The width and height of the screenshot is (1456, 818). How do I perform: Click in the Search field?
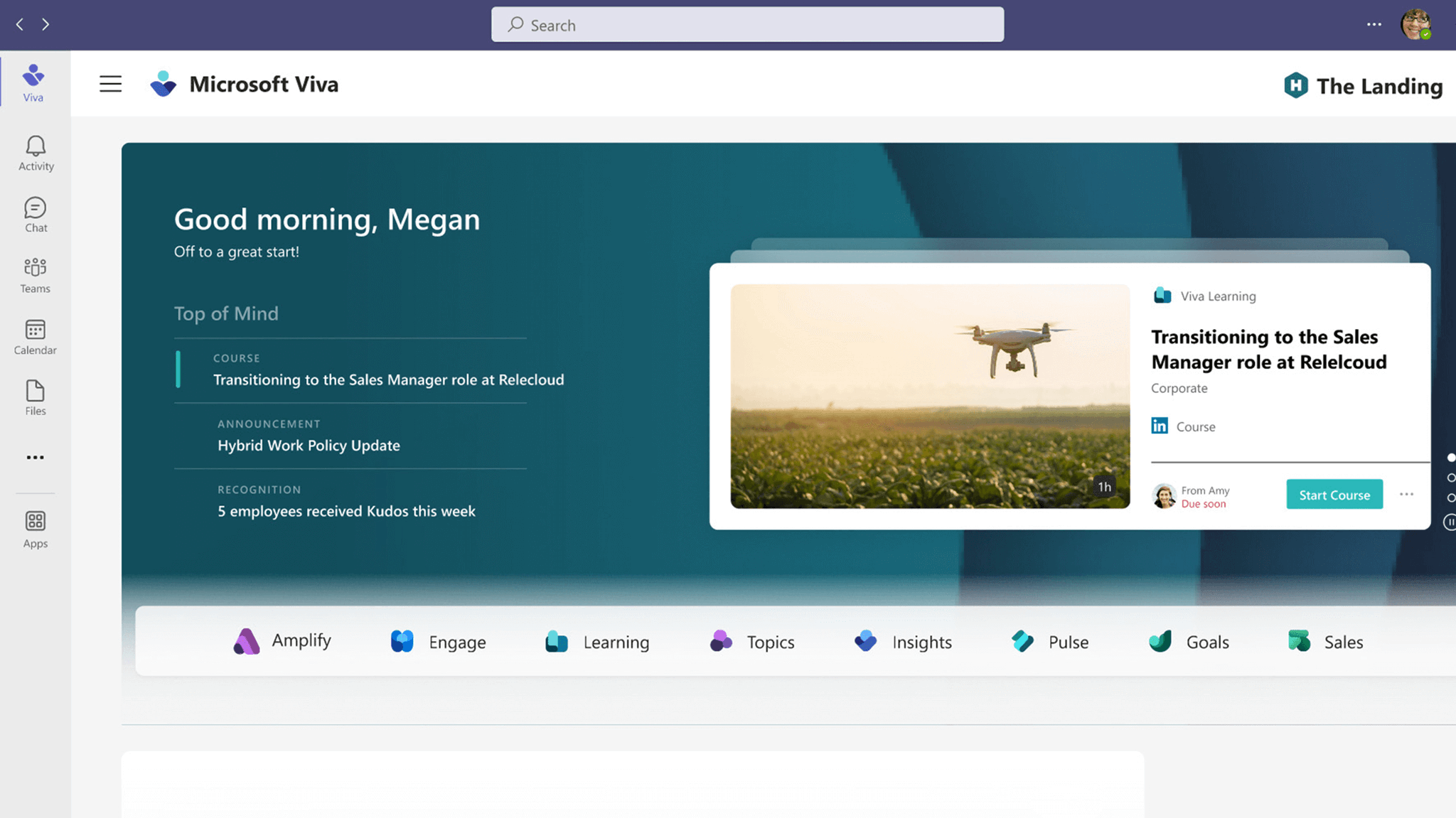tap(746, 25)
